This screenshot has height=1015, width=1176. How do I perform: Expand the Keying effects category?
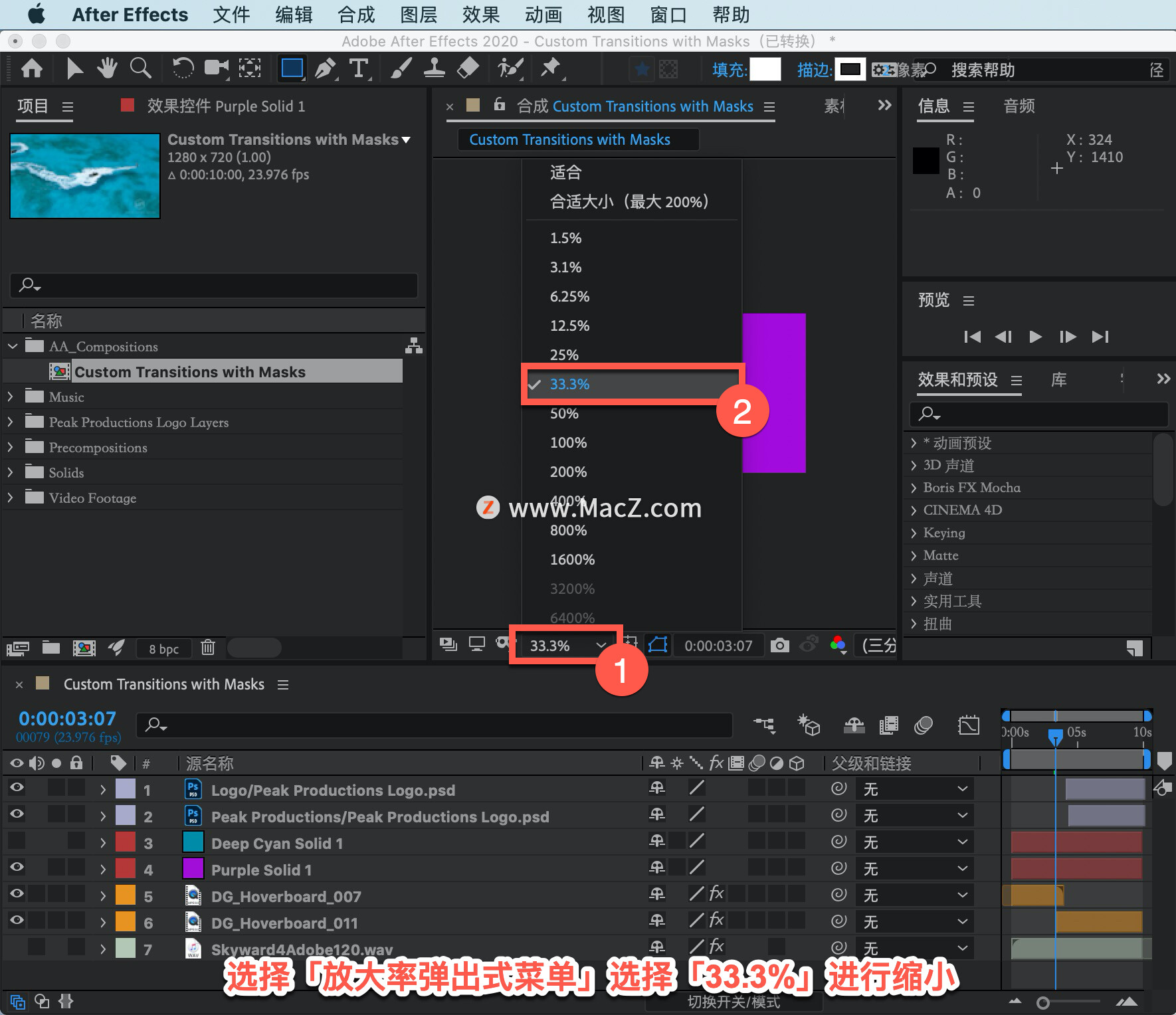point(914,533)
